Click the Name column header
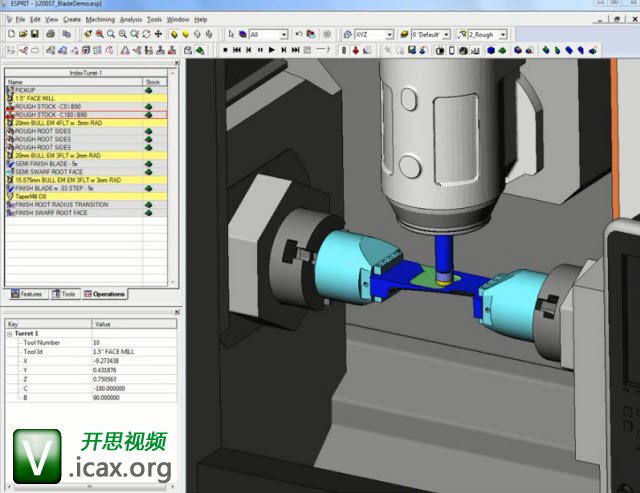The image size is (640, 493). [73, 82]
